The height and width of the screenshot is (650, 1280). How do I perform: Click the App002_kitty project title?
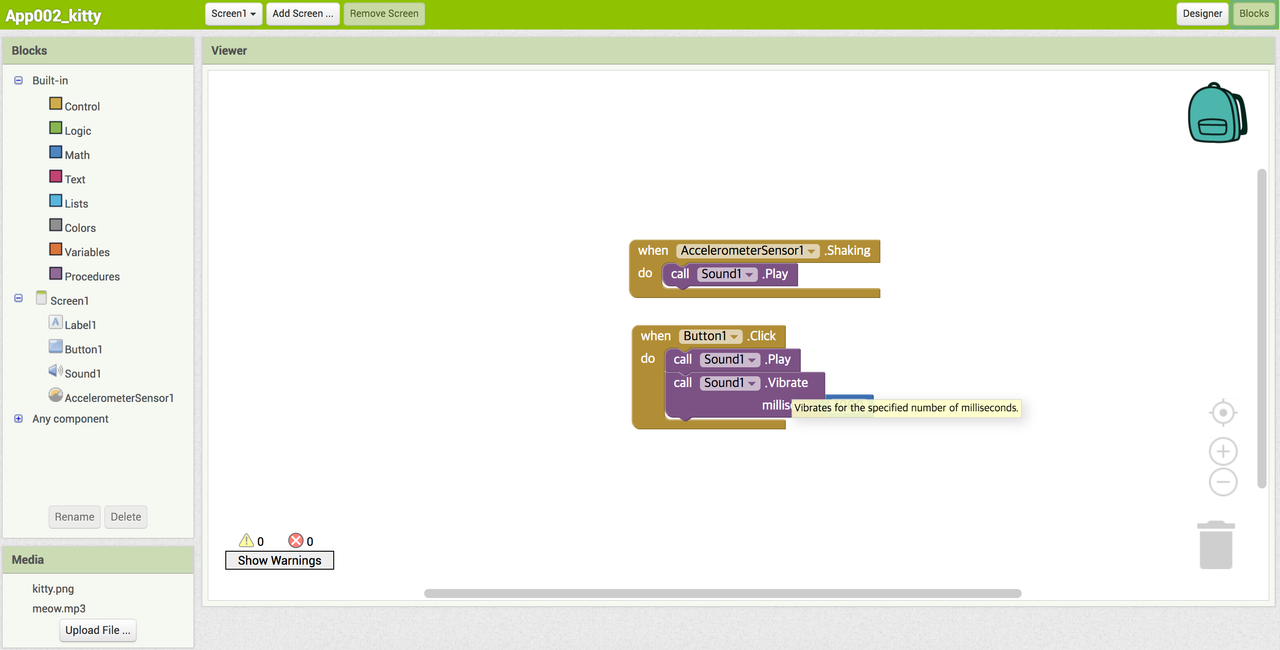coord(53,15)
